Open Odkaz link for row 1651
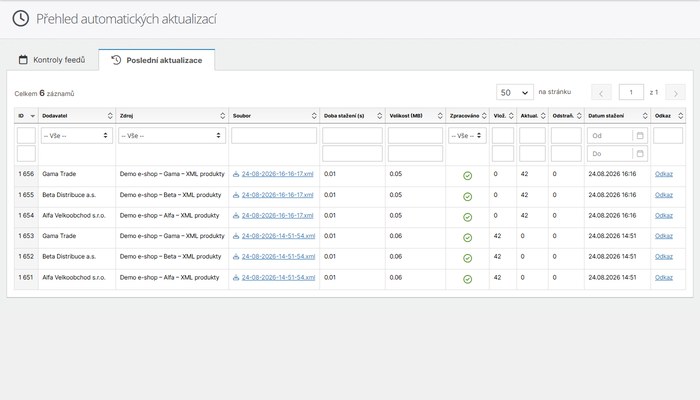Viewport: 700px width, 400px height. coord(664,277)
